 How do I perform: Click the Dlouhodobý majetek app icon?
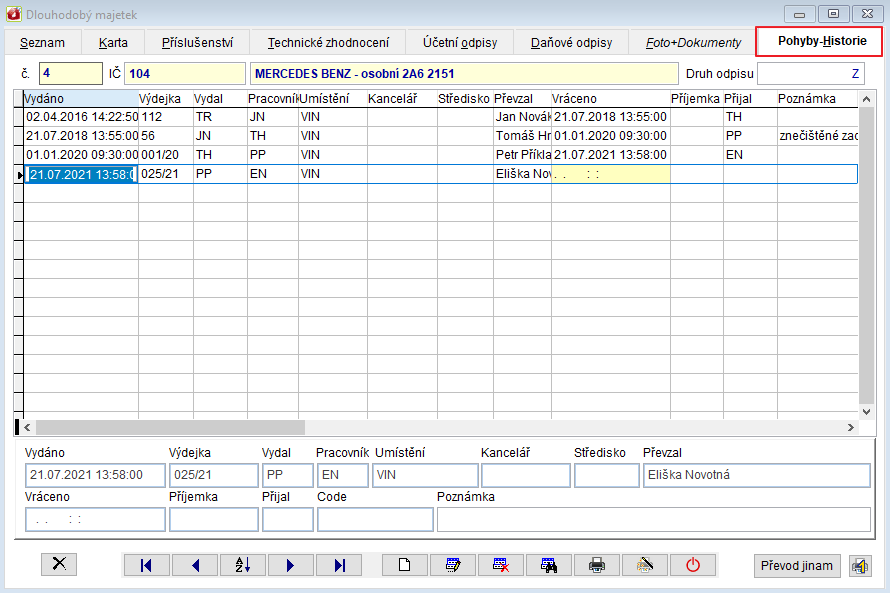14,14
